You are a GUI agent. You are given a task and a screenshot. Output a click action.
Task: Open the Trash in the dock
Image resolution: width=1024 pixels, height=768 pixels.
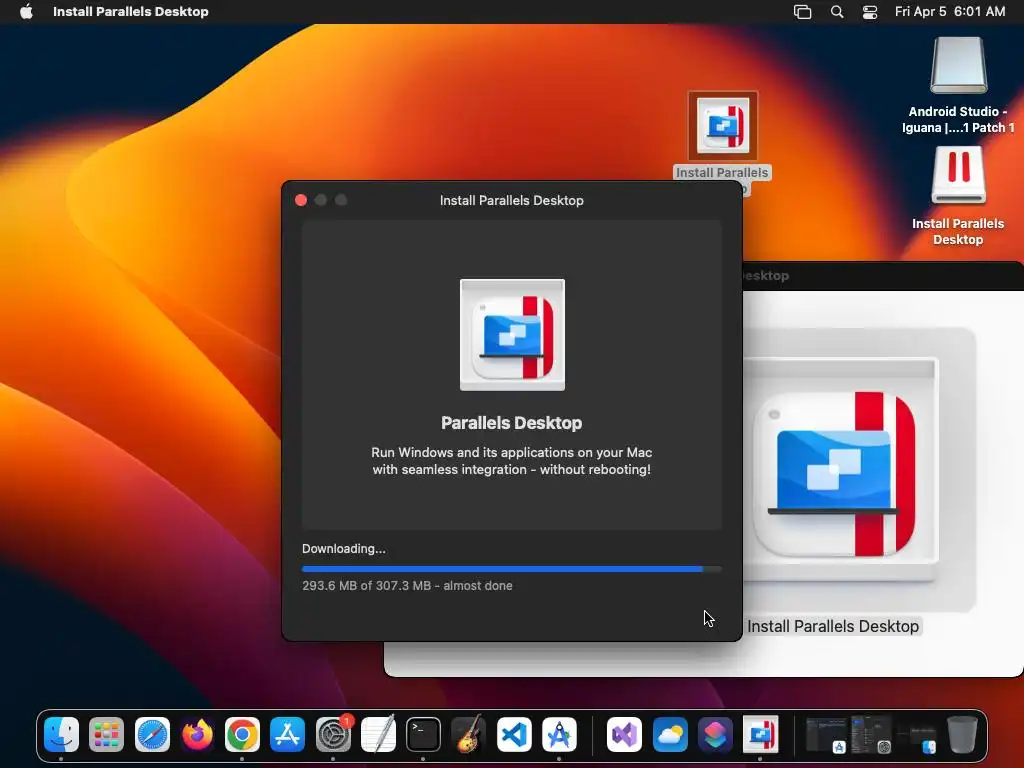962,734
